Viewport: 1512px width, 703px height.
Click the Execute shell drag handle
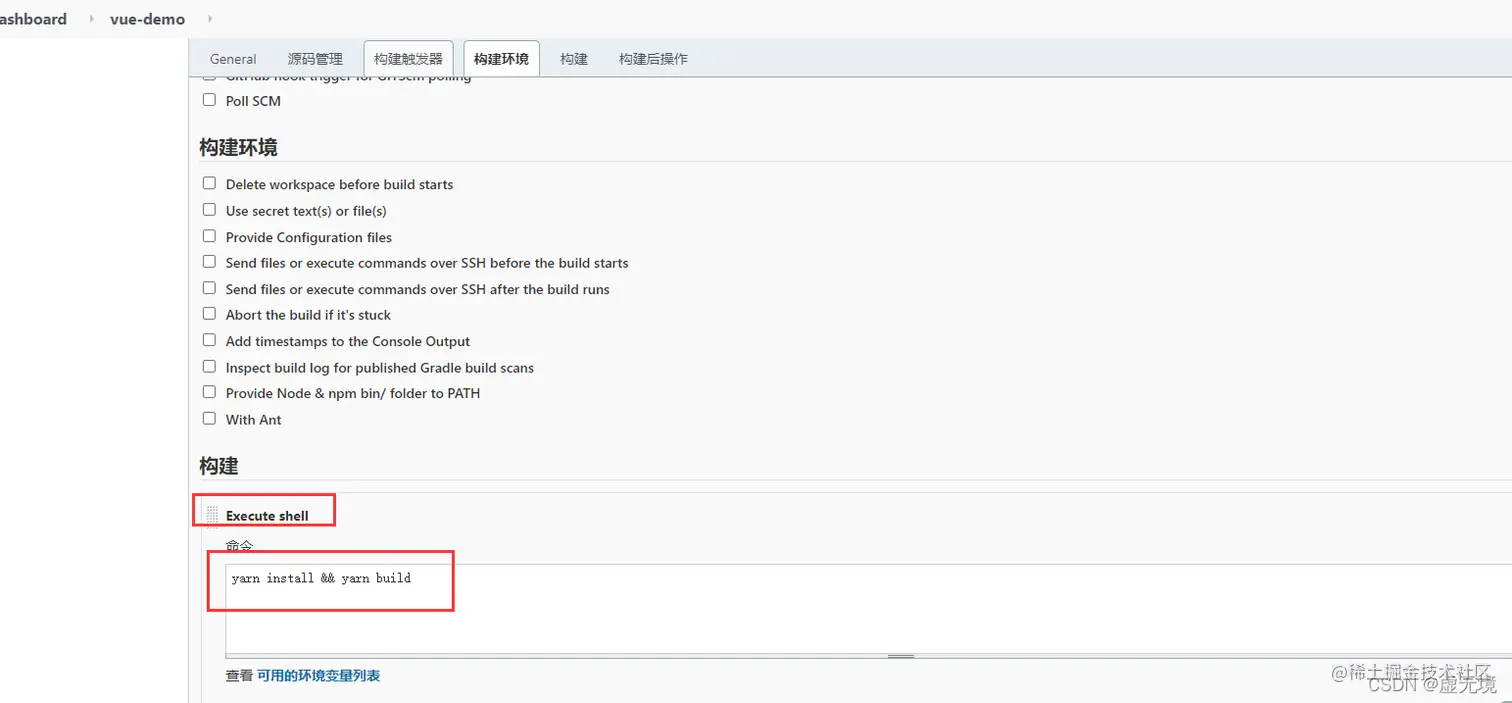pos(212,515)
